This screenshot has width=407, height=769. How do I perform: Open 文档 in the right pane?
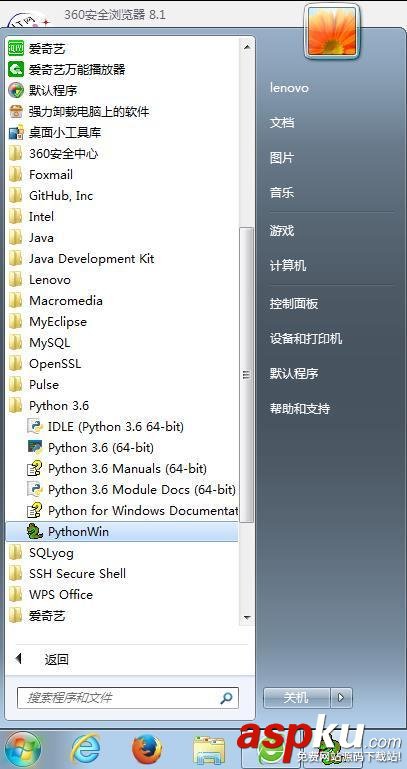282,123
